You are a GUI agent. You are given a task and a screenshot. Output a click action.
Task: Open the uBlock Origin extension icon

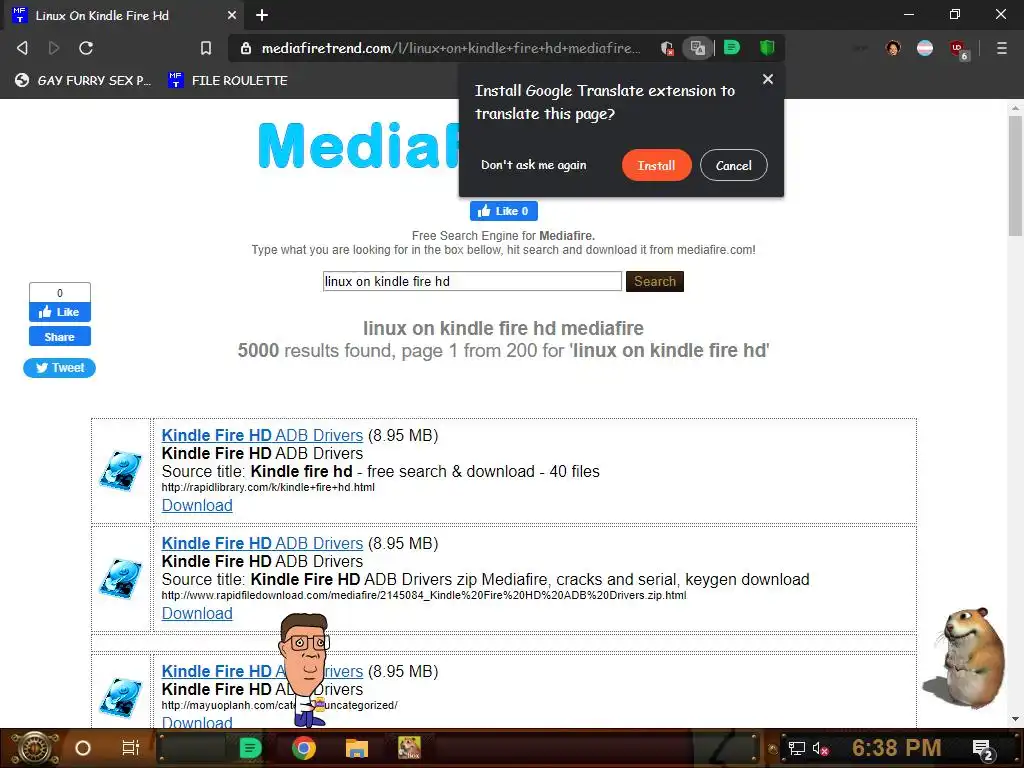(958, 49)
